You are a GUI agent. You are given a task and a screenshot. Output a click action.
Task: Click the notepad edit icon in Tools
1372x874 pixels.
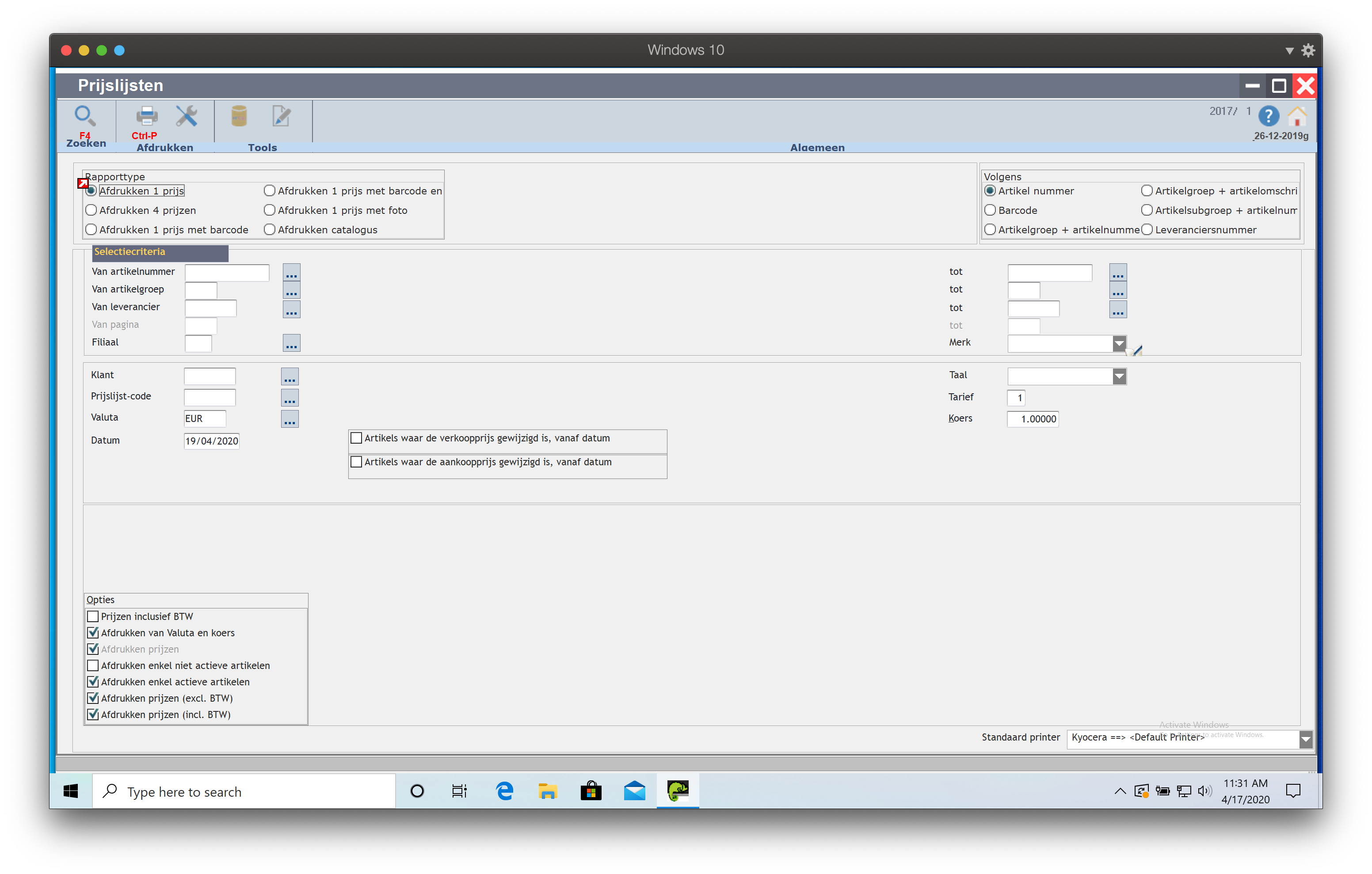click(281, 116)
